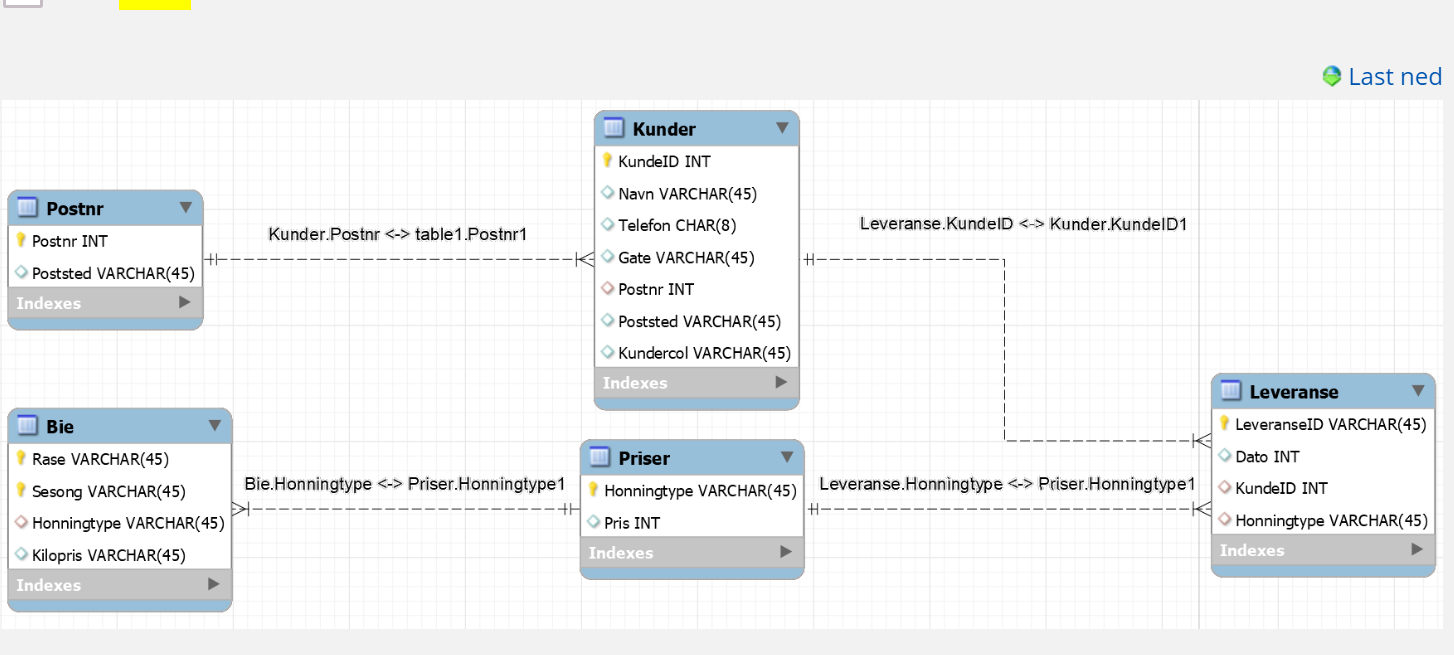Click the Bie table icon
1454x655 pixels.
tap(28, 426)
